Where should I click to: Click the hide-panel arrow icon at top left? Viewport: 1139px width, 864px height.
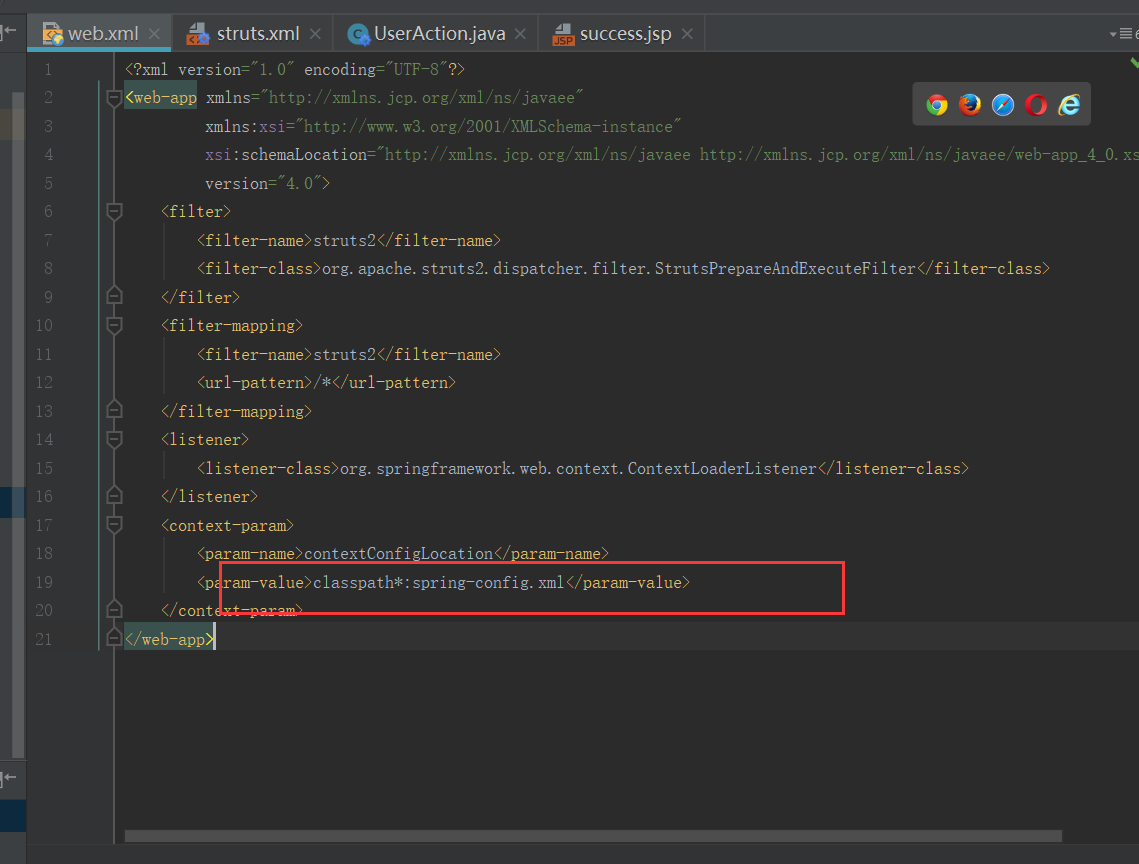pos(8,31)
